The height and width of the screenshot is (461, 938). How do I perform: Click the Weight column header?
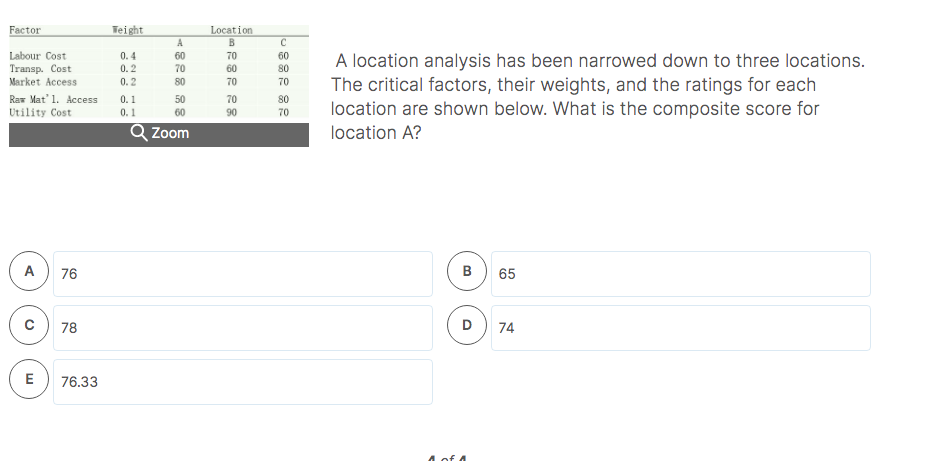[127, 30]
